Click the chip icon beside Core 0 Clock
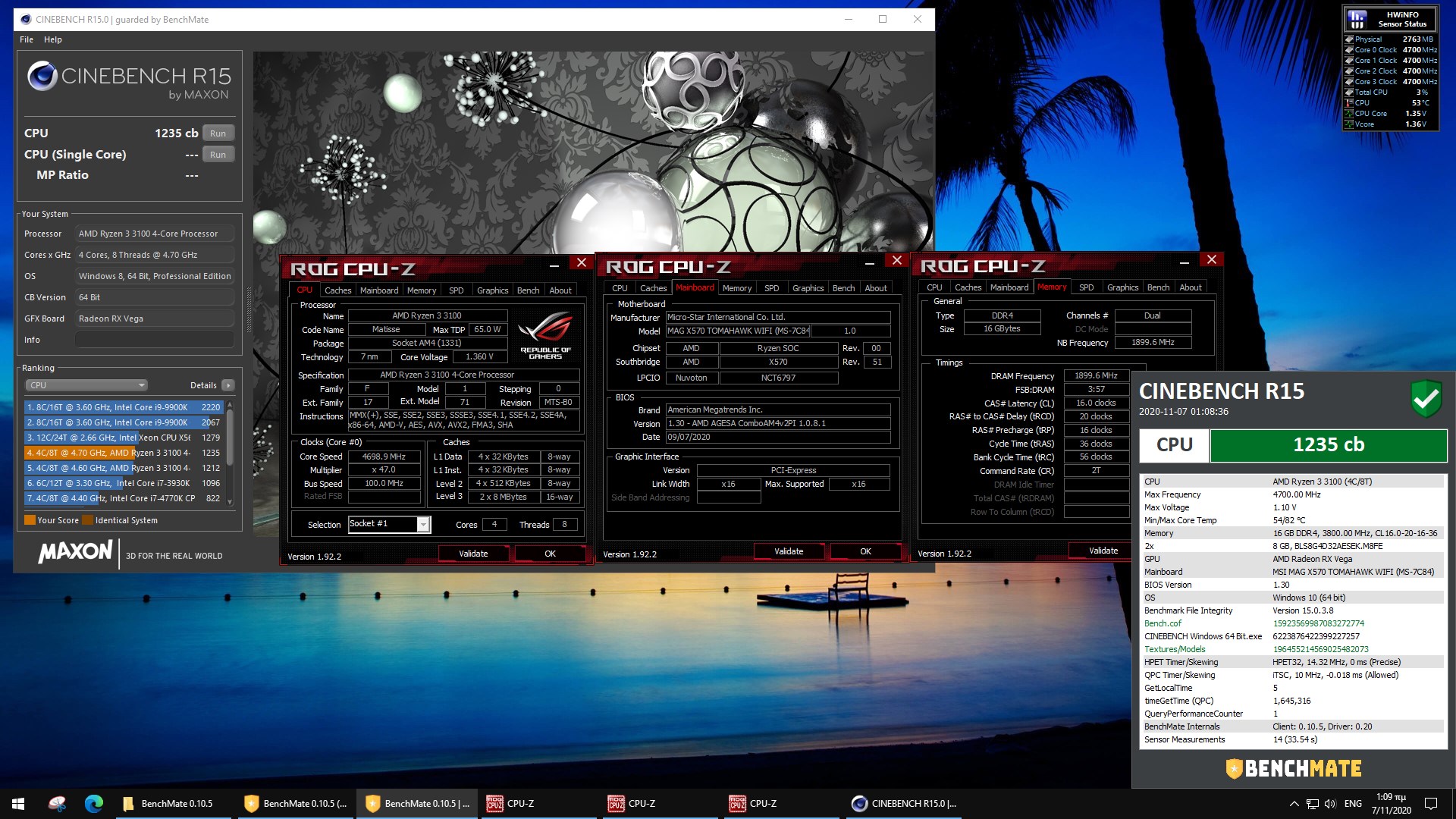The height and width of the screenshot is (819, 1456). (1349, 50)
